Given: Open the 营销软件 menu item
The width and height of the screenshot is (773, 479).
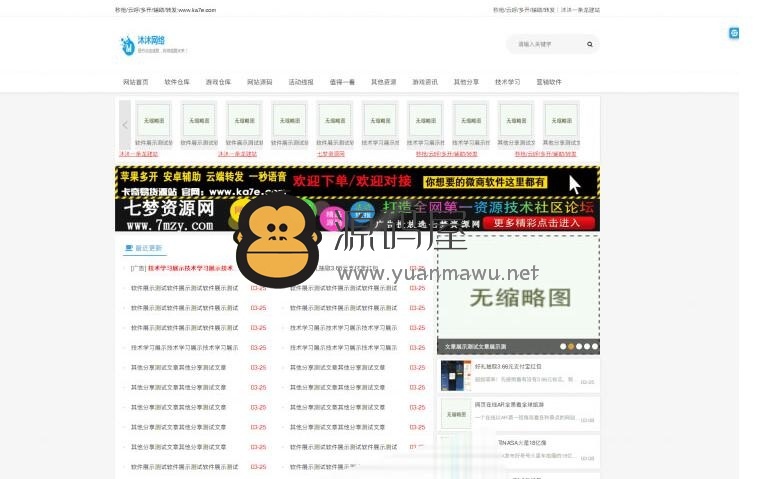Looking at the screenshot, I should 549,82.
